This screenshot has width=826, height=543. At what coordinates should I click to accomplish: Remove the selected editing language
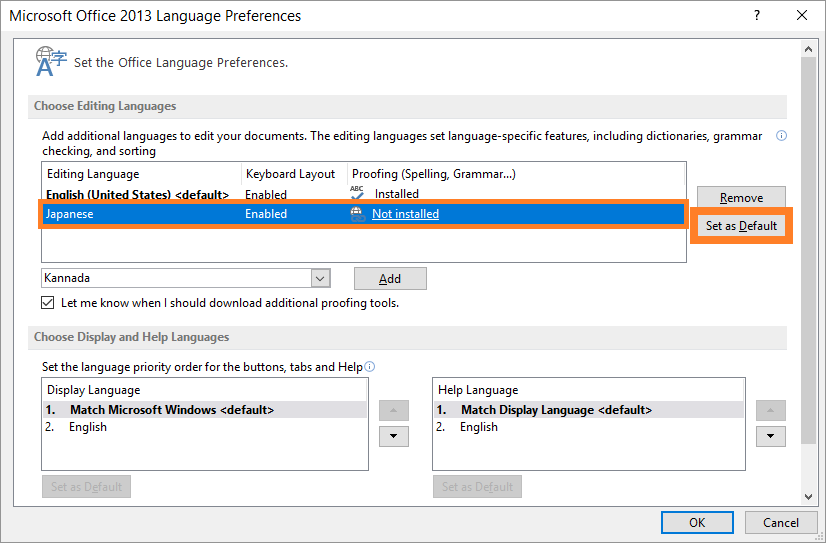[741, 198]
